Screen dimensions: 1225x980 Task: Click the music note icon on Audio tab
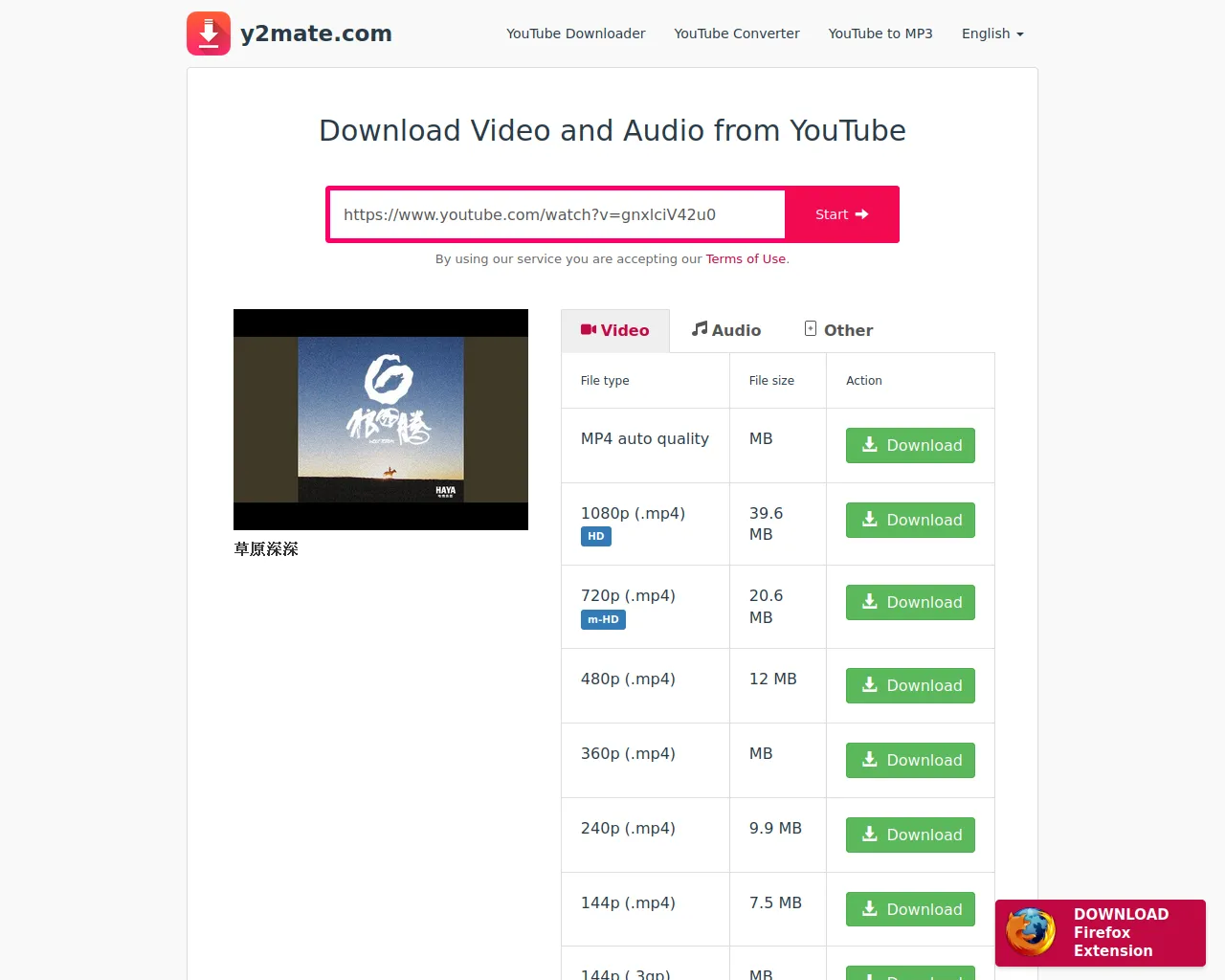[700, 328]
